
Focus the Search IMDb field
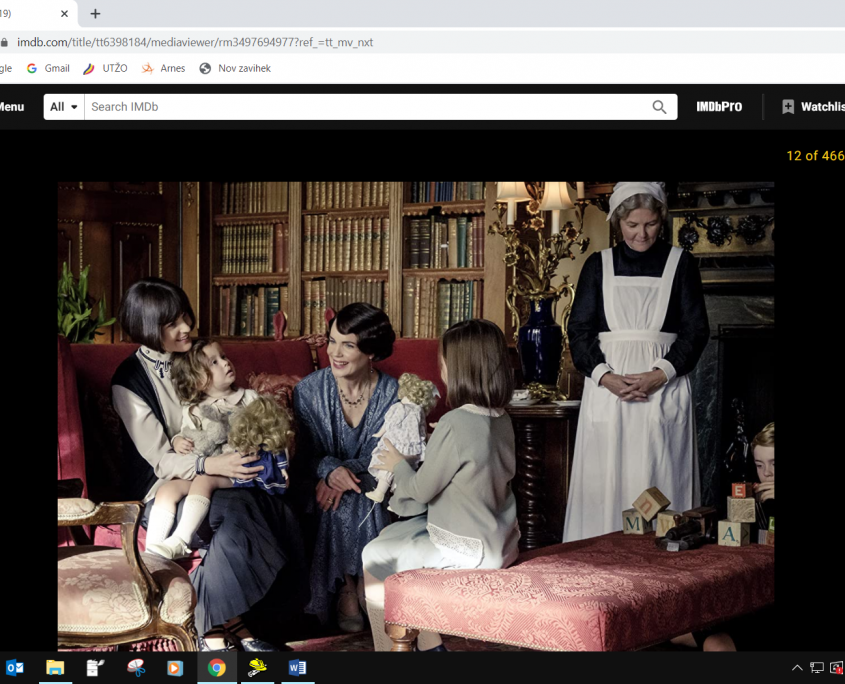pyautogui.click(x=368, y=107)
